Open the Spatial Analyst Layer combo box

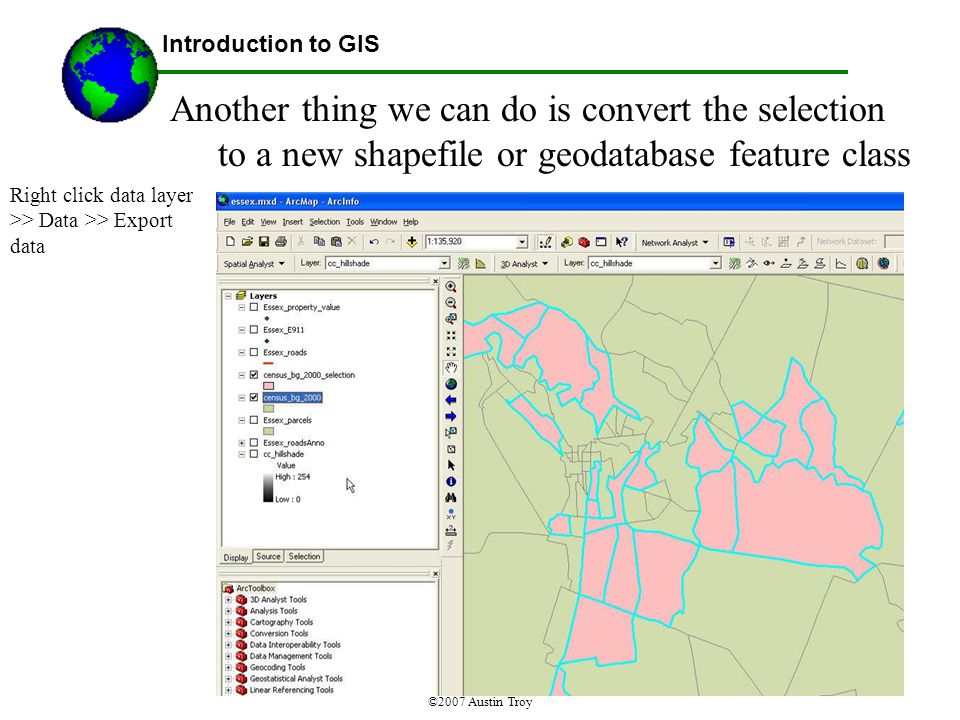click(388, 263)
